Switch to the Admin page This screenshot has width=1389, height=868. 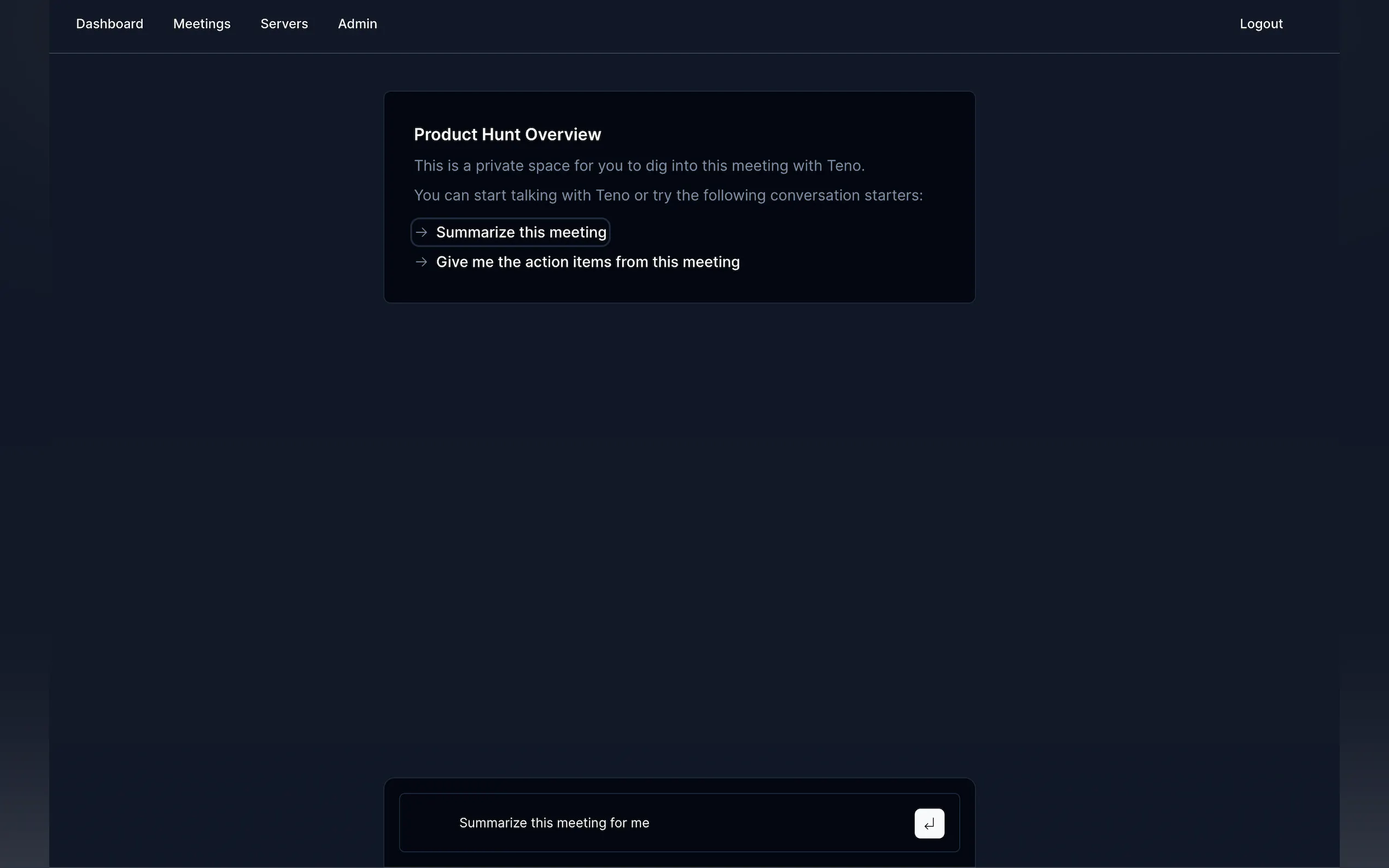[357, 24]
